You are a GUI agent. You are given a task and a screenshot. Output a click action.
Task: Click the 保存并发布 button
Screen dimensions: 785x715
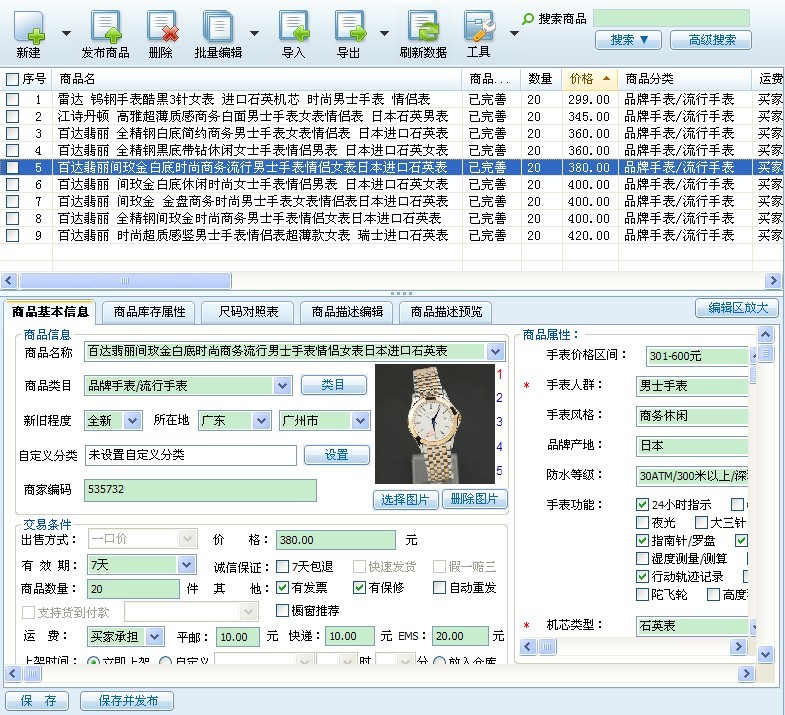[x=127, y=701]
